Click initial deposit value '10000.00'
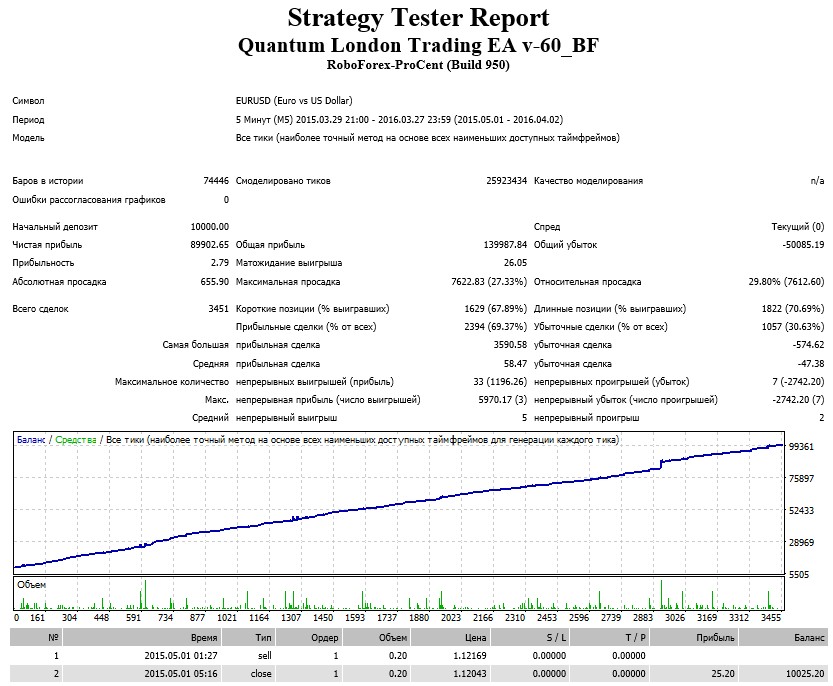Screen dimensions: 833x686 pyautogui.click(x=209, y=227)
